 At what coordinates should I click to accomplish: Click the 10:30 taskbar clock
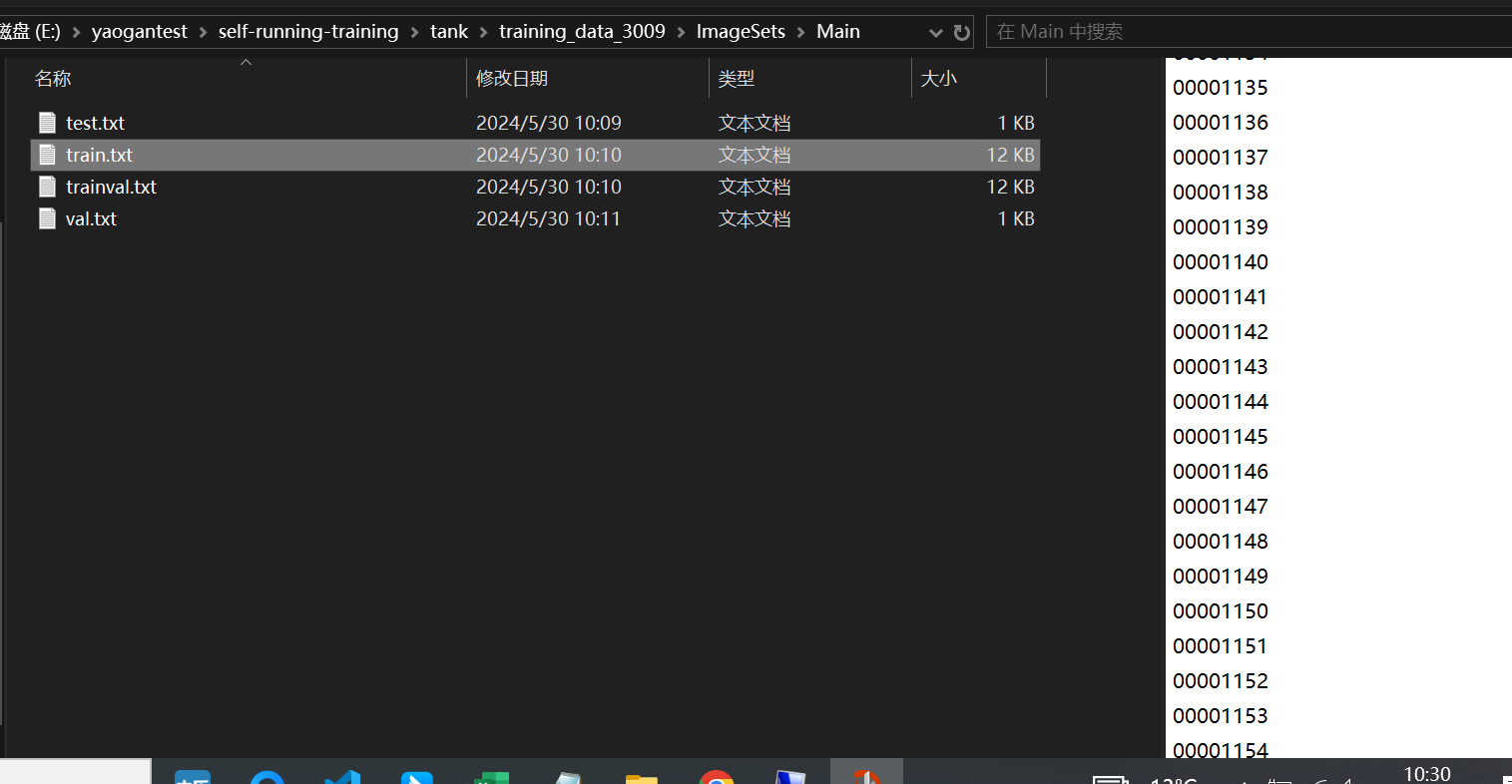(1427, 774)
